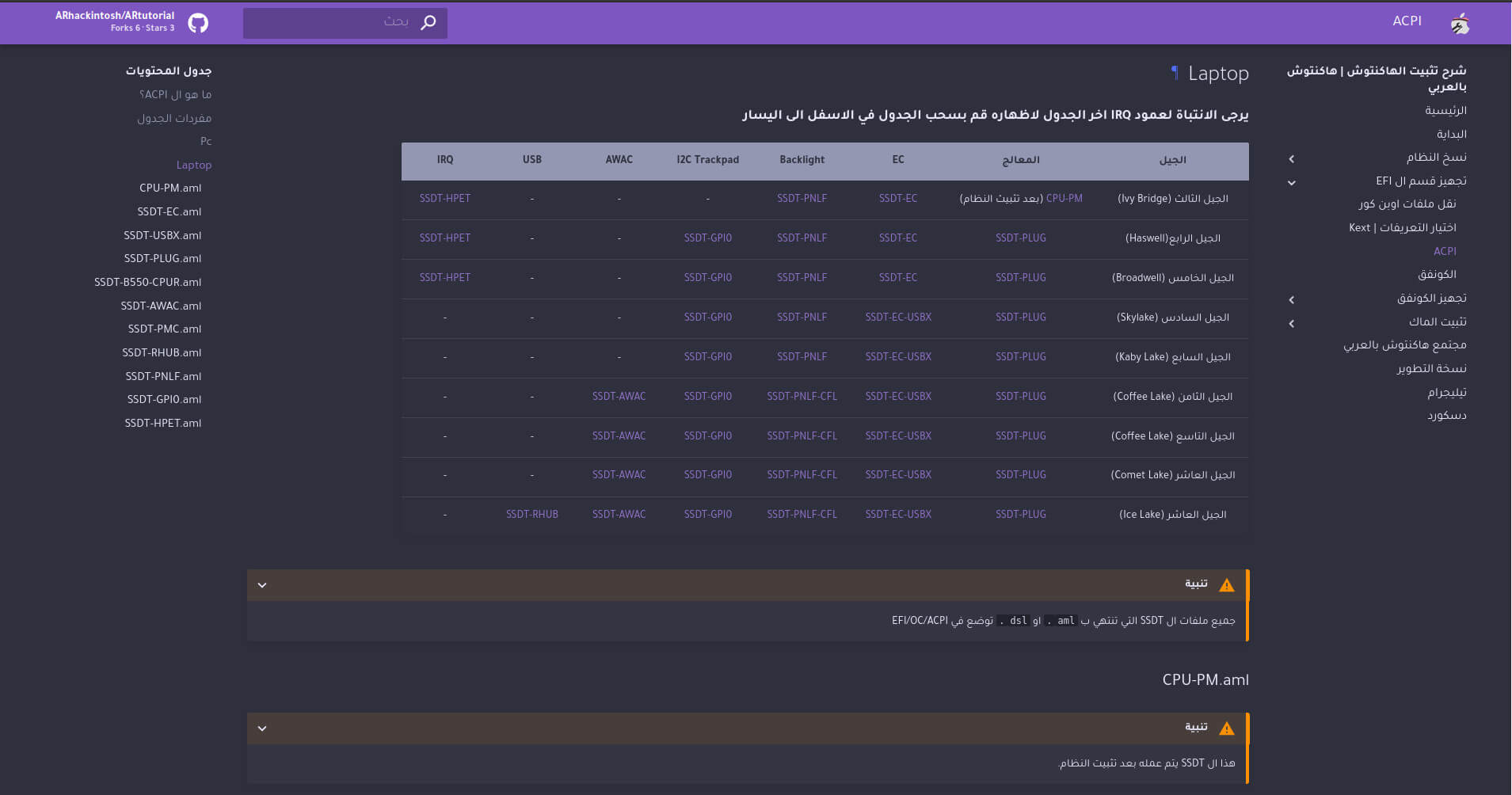The width and height of the screenshot is (1512, 795).
Task: Click the pilcrow anchor beside Laptop heading
Action: click(1174, 73)
